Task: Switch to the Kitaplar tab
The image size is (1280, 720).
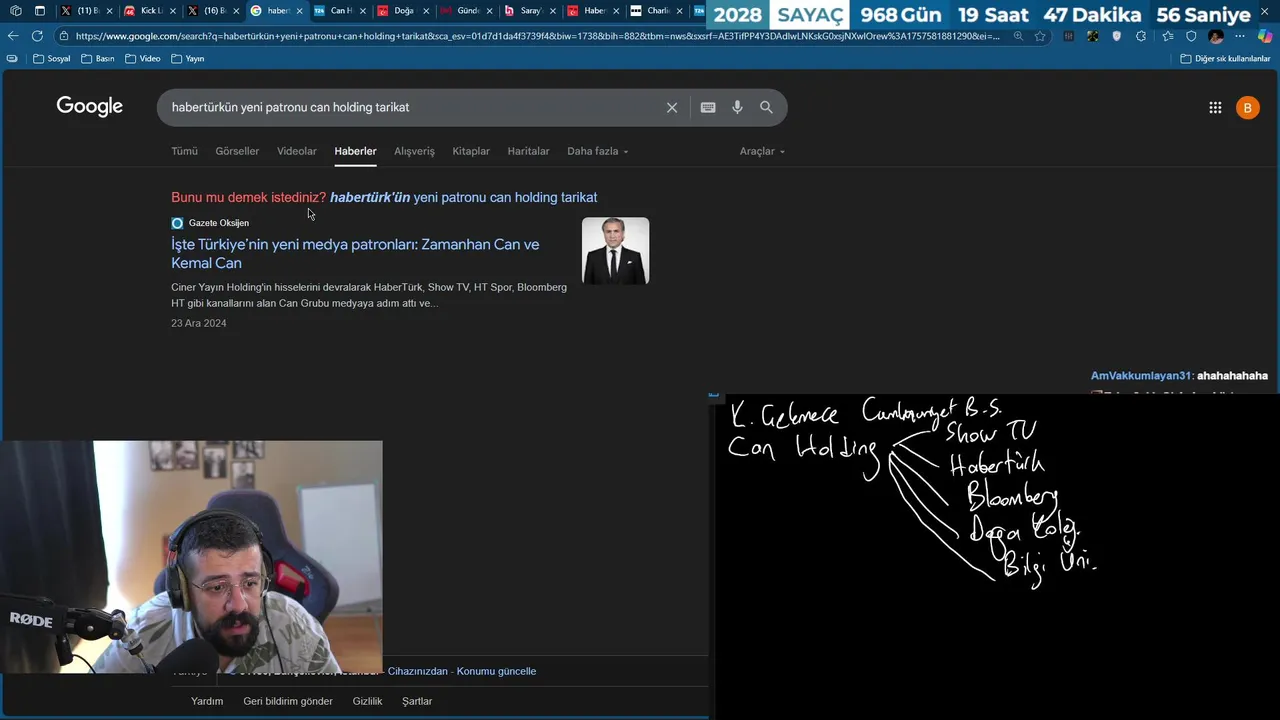Action: 471,151
